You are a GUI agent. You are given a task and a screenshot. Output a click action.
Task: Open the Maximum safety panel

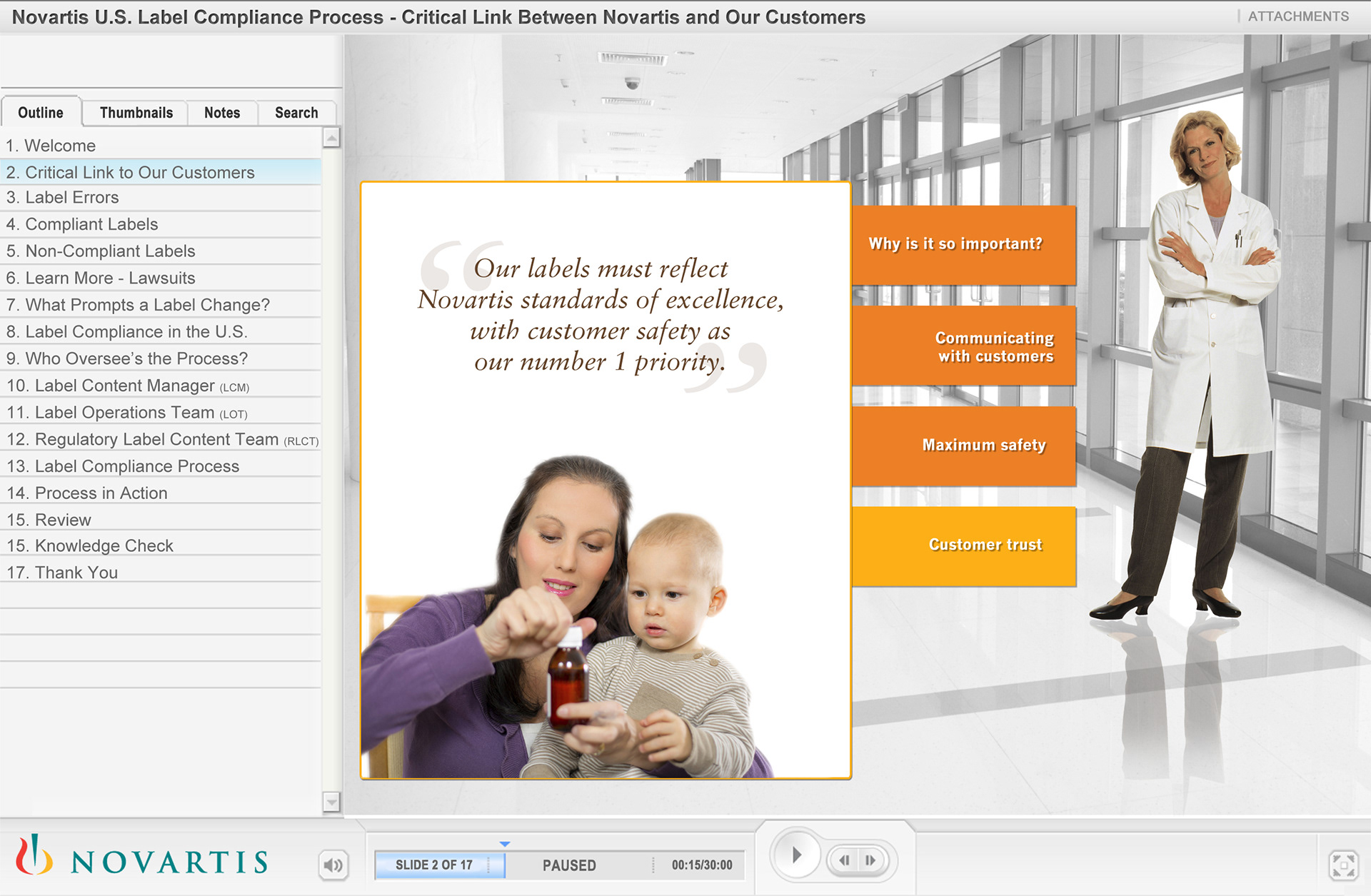(963, 446)
